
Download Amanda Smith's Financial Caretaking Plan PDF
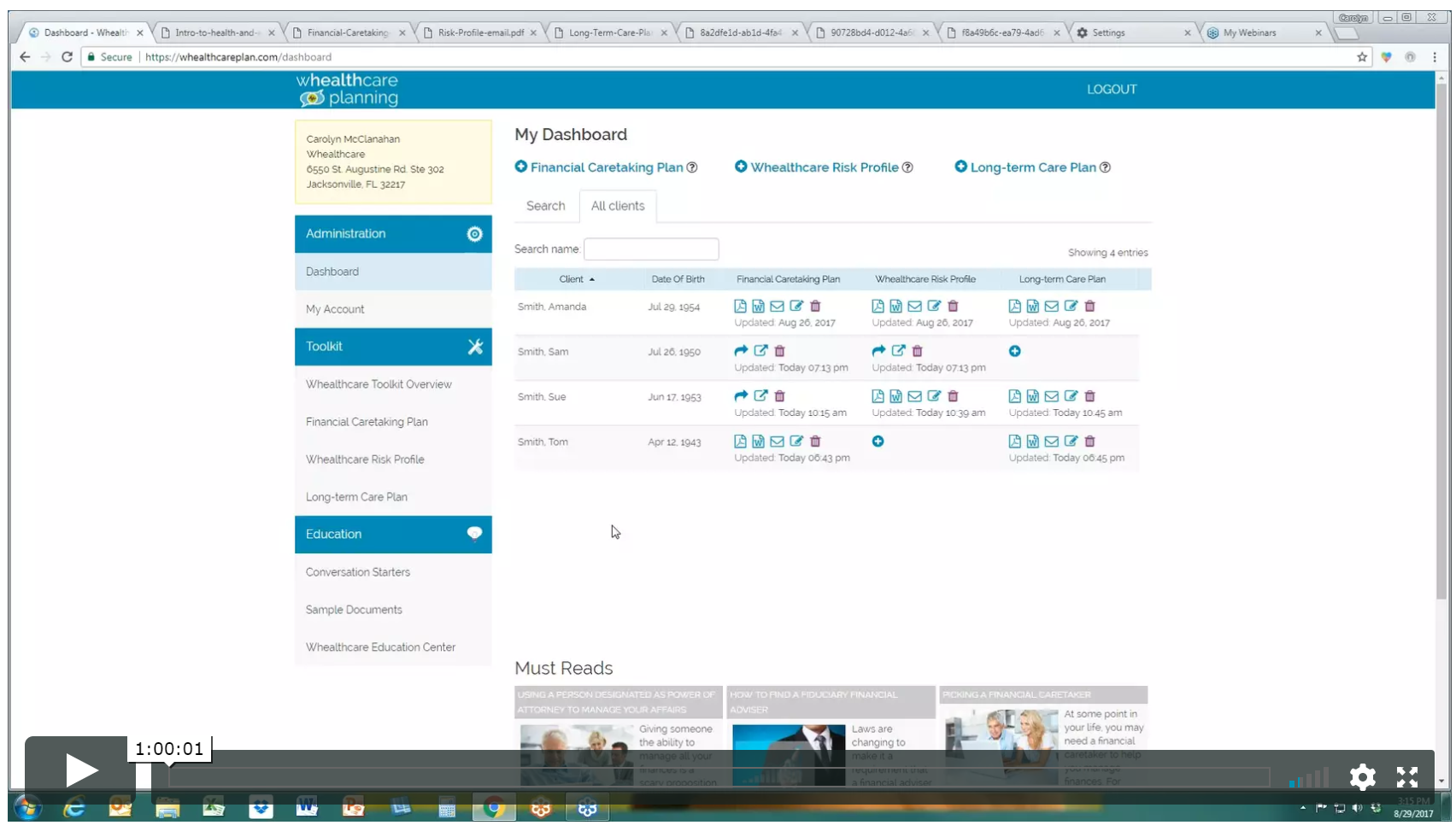740,307
